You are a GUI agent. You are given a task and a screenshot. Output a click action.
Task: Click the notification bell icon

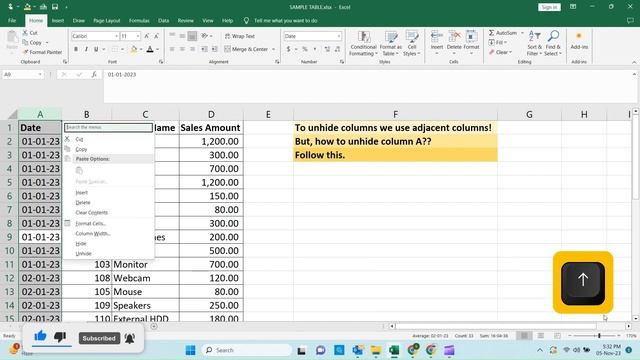coord(130,338)
